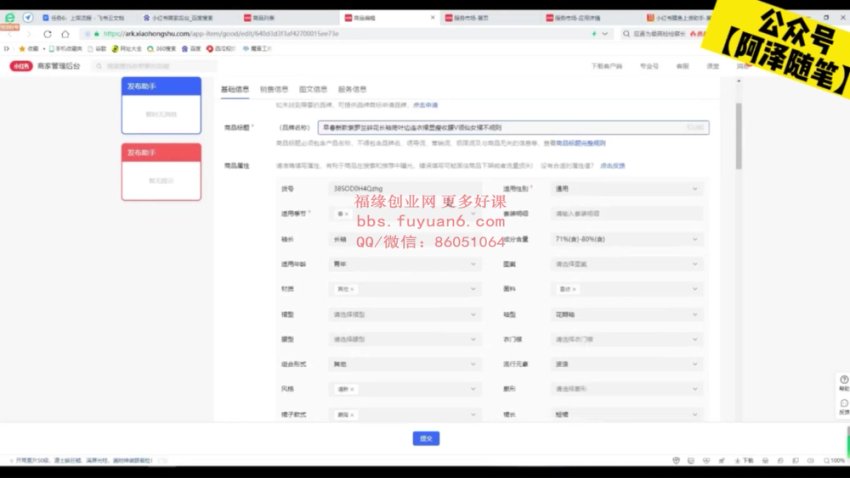Expand the 适用性别 dropdown
The width and height of the screenshot is (850, 478).
[694, 189]
